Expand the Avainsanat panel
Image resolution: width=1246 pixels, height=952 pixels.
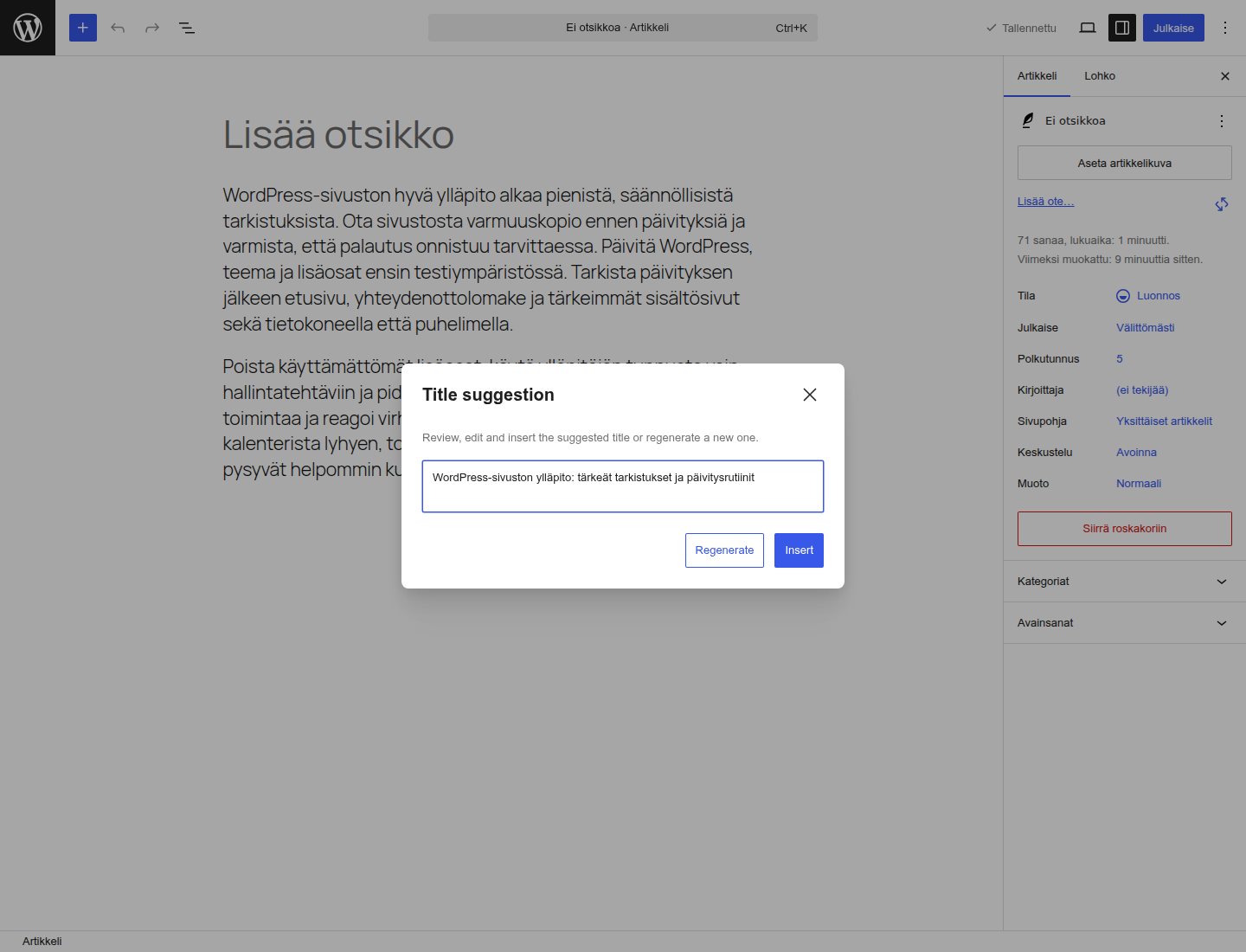[1125, 623]
